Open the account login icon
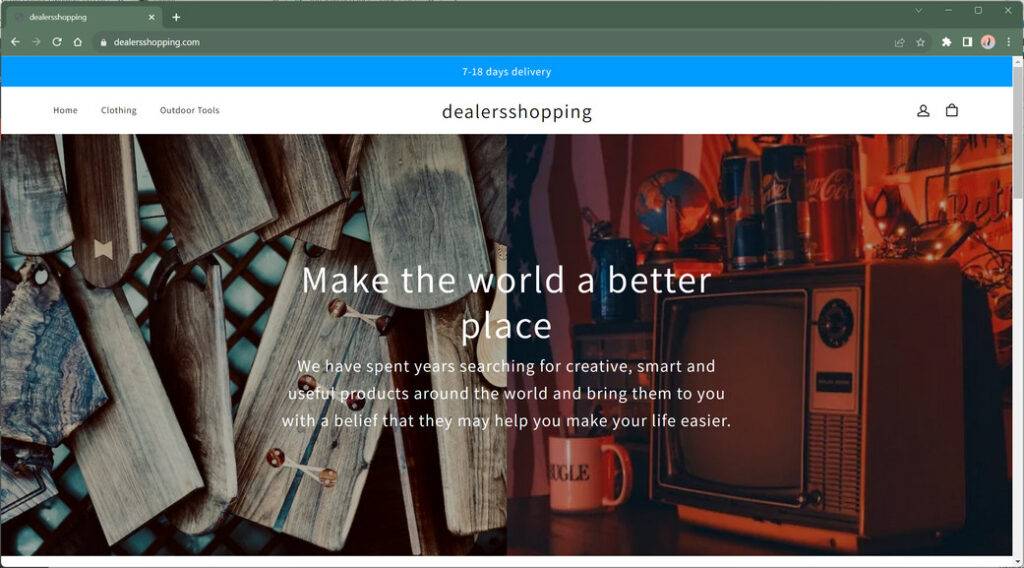This screenshot has height=568, width=1024. (x=923, y=110)
